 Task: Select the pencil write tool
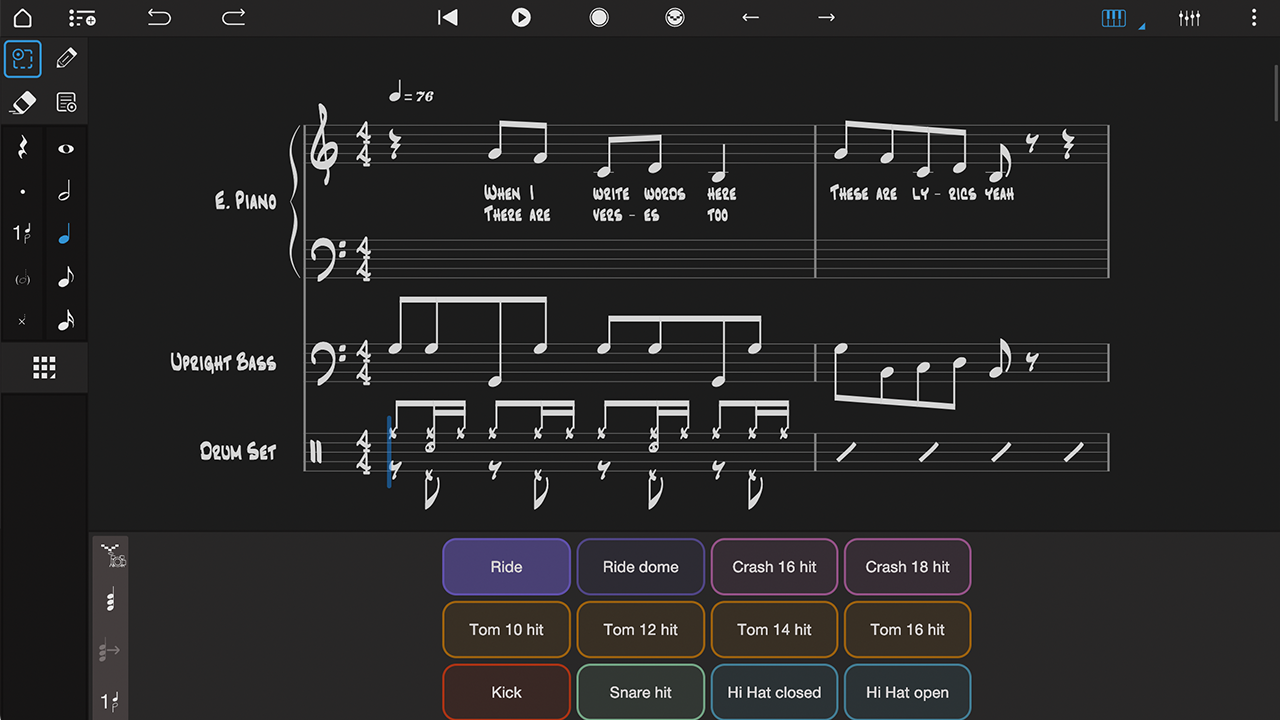(x=66, y=59)
